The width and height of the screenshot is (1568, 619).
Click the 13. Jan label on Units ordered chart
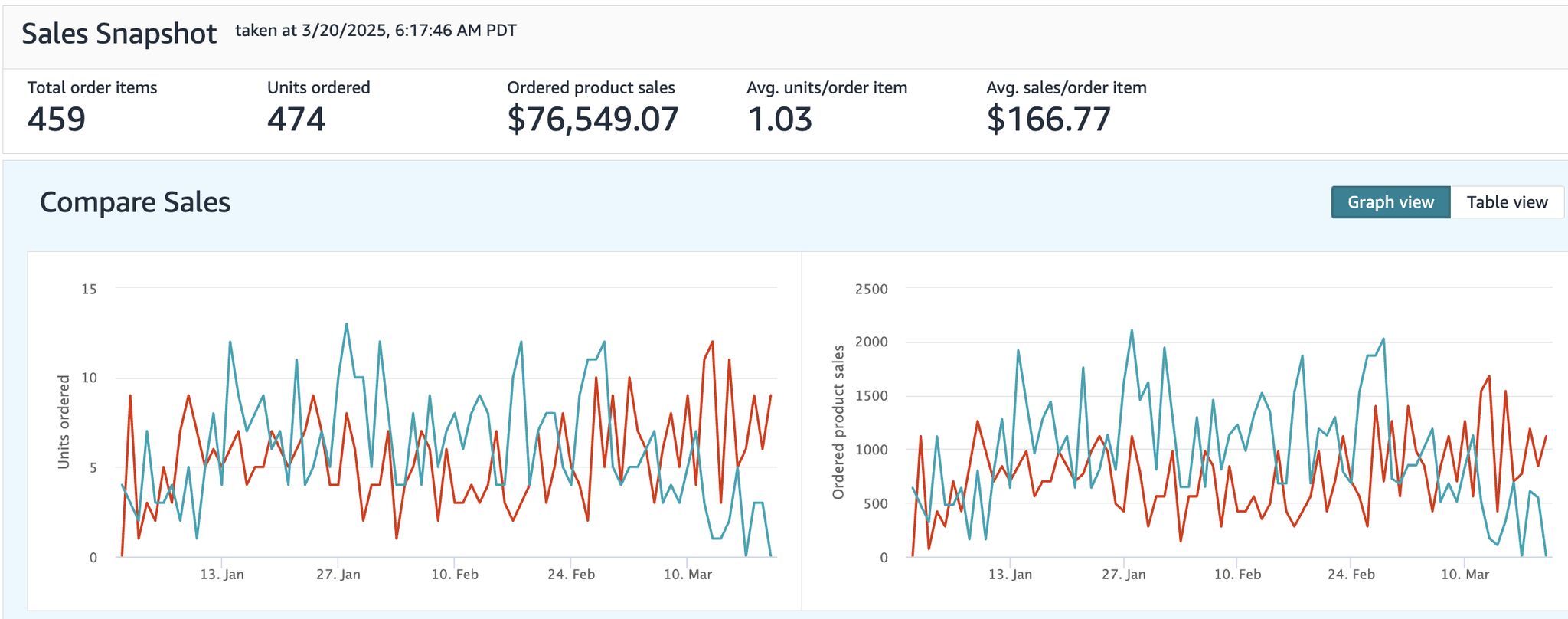222,575
